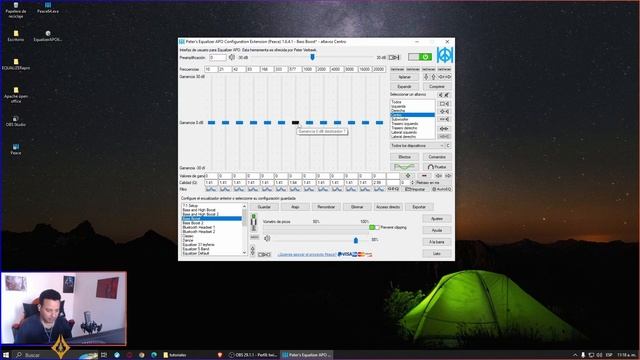The image size is (640, 360).
Task: Move the volume slider handle
Action: (356, 240)
